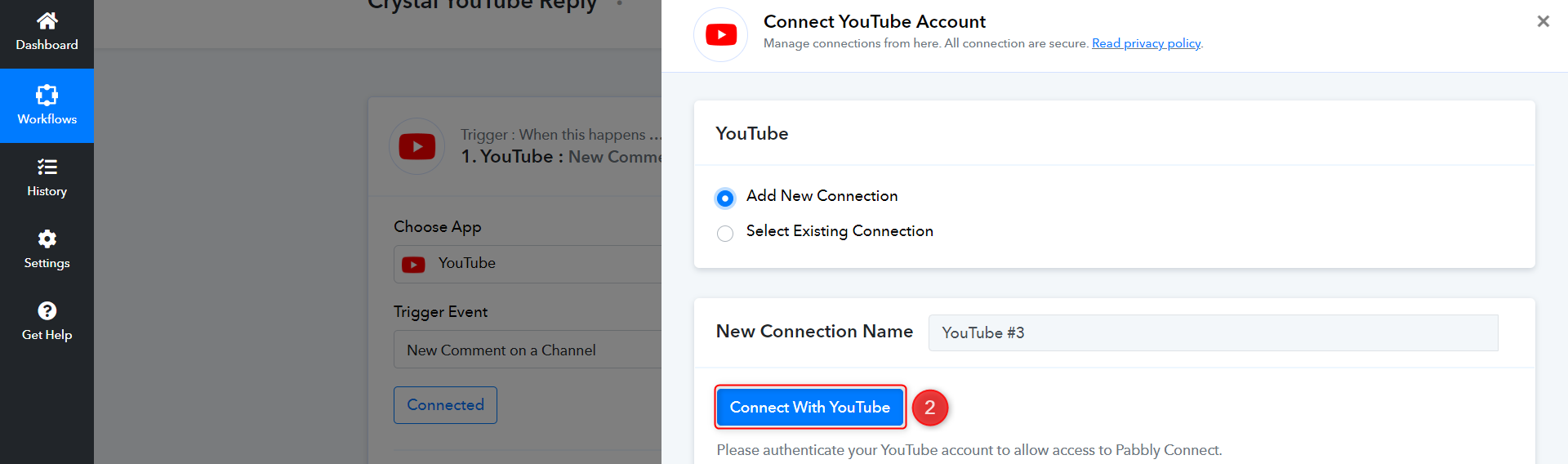
Task: Click the Dashboard home icon
Action: (47, 20)
